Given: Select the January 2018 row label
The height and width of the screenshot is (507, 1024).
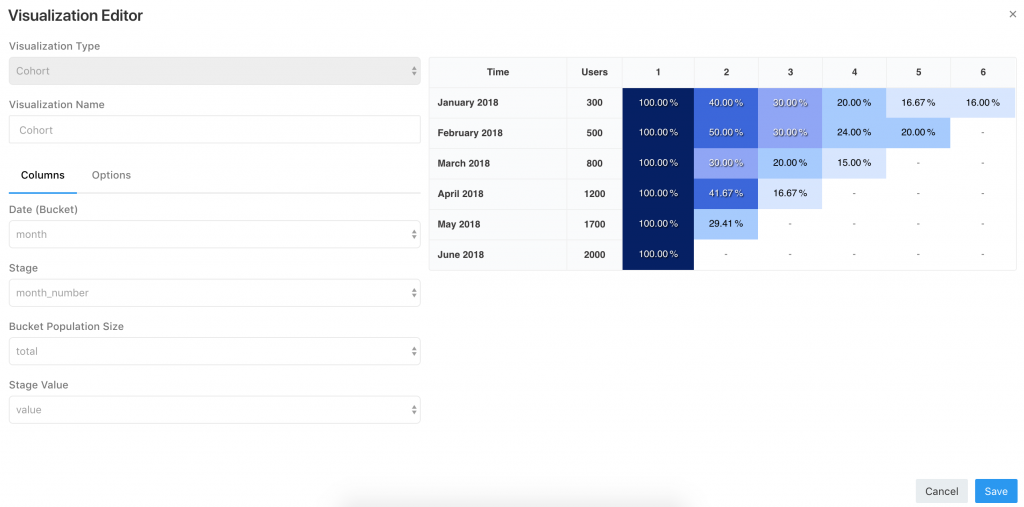Looking at the screenshot, I should (x=468, y=103).
